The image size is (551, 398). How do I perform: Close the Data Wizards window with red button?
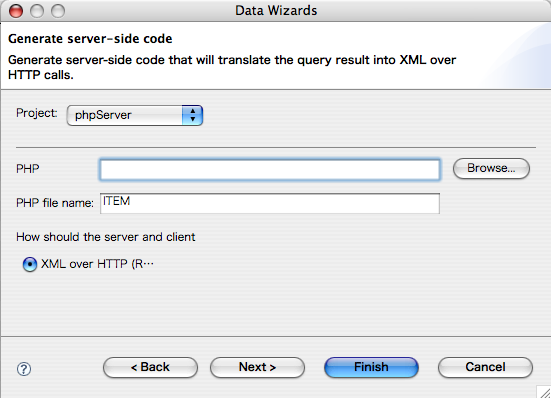click(16, 11)
